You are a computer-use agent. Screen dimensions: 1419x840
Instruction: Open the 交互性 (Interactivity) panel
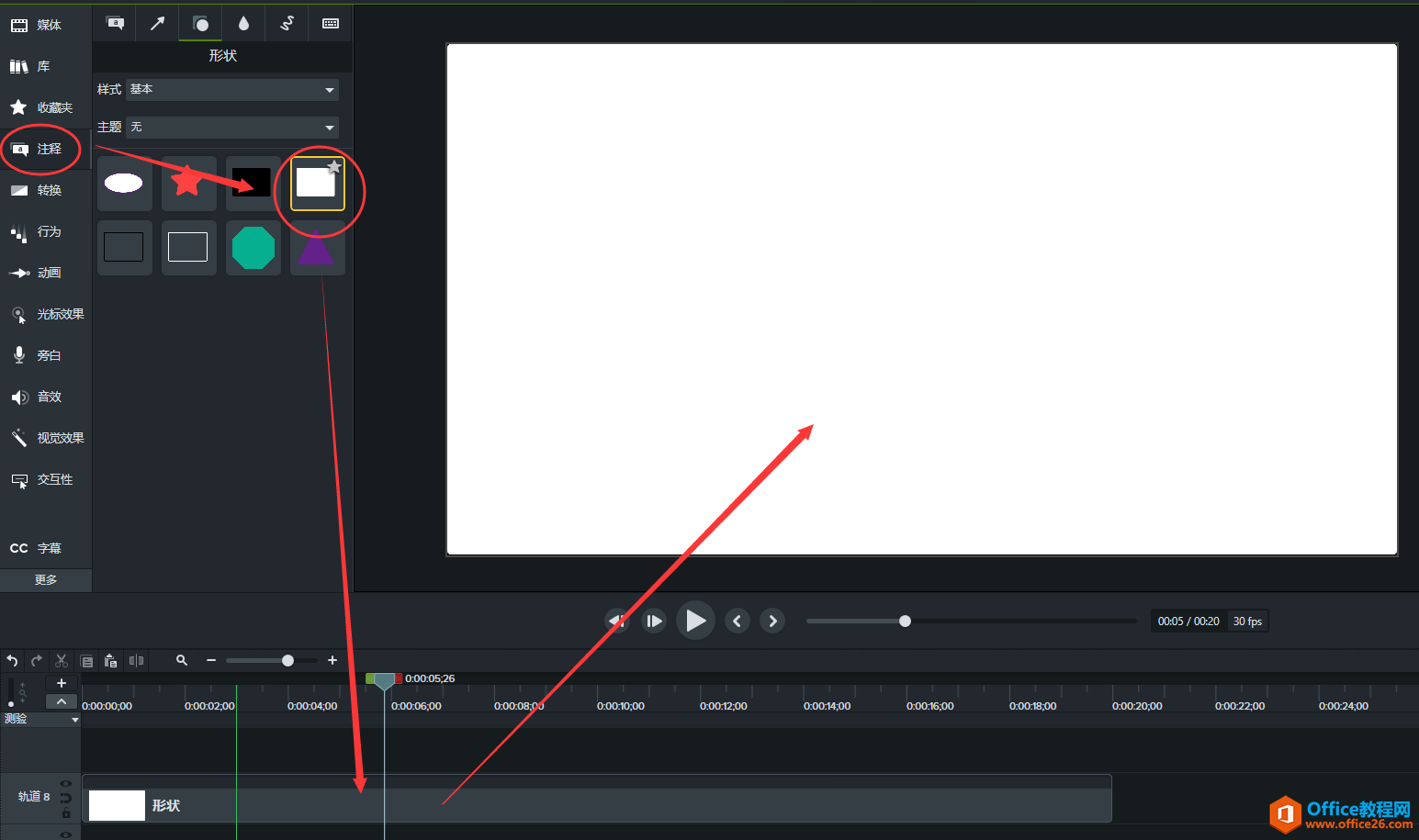tap(46, 479)
